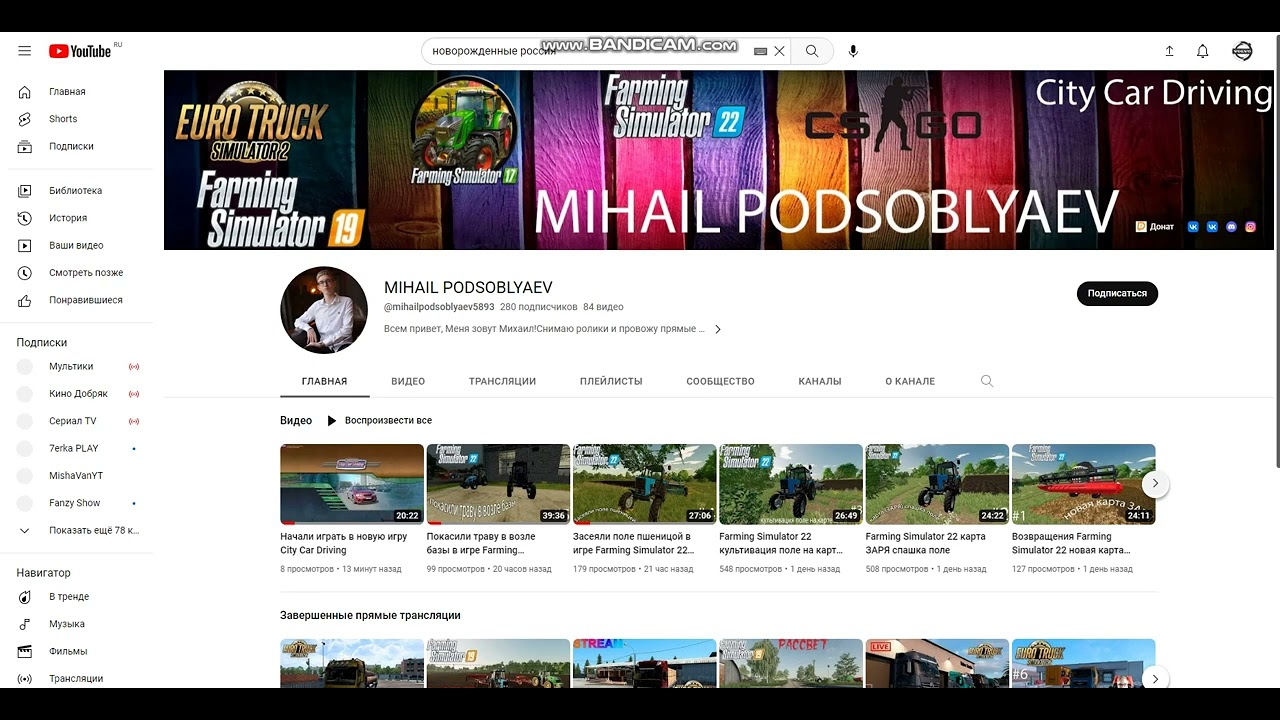
Task: Click Воспроизвести все play button
Action: pos(379,421)
